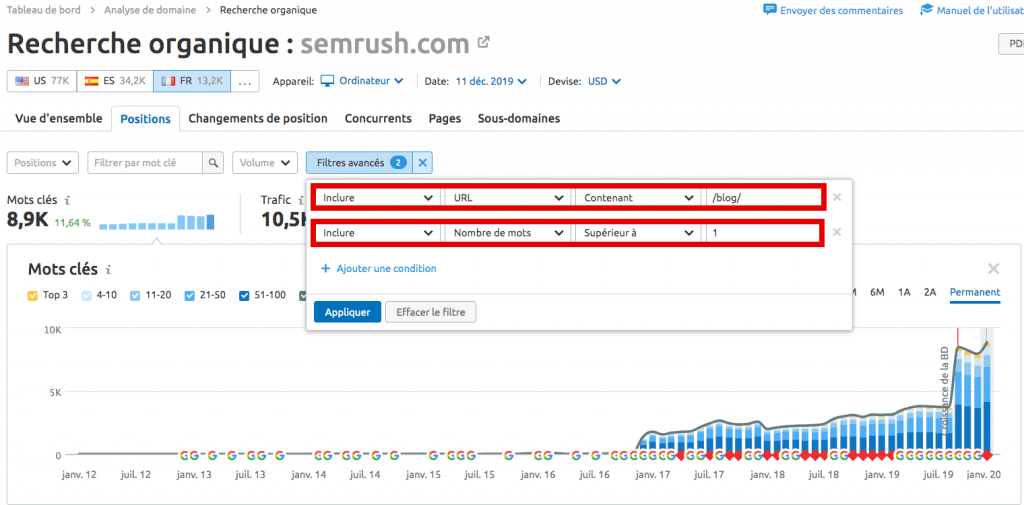Click the search magnifier in keyword filter

[213, 163]
